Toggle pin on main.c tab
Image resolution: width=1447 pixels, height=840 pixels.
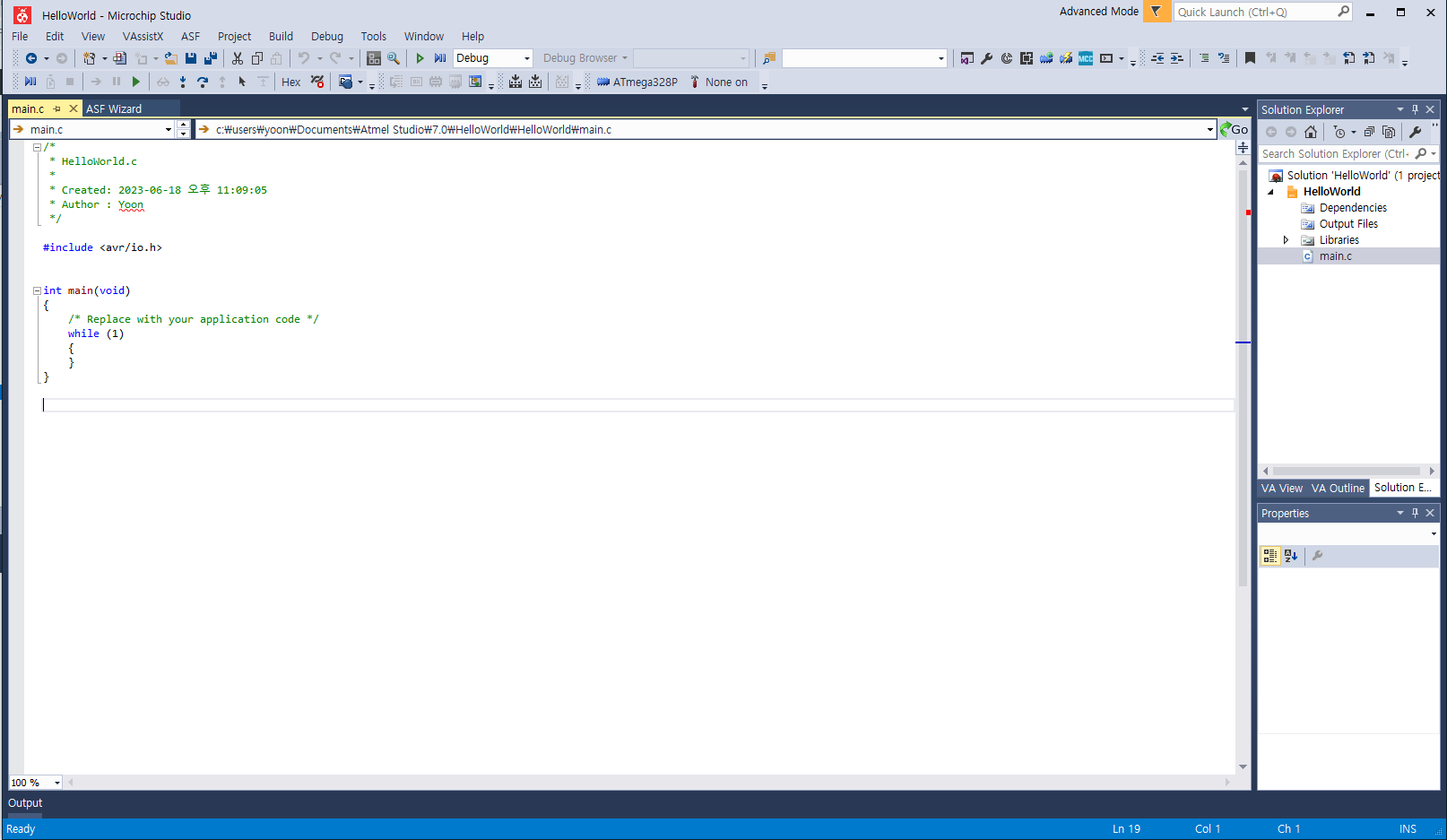56,108
